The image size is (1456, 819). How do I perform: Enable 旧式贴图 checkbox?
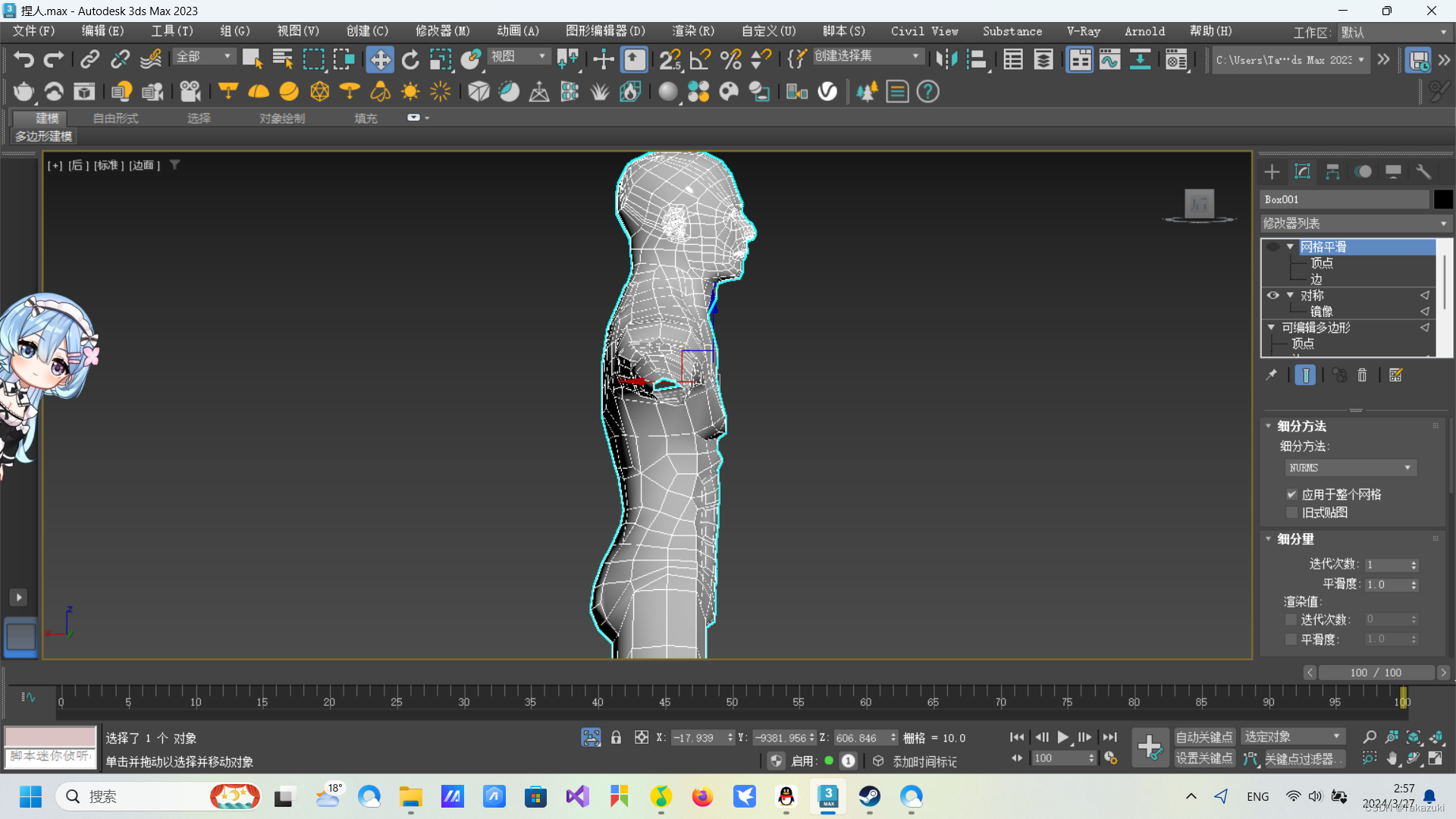coord(1291,513)
